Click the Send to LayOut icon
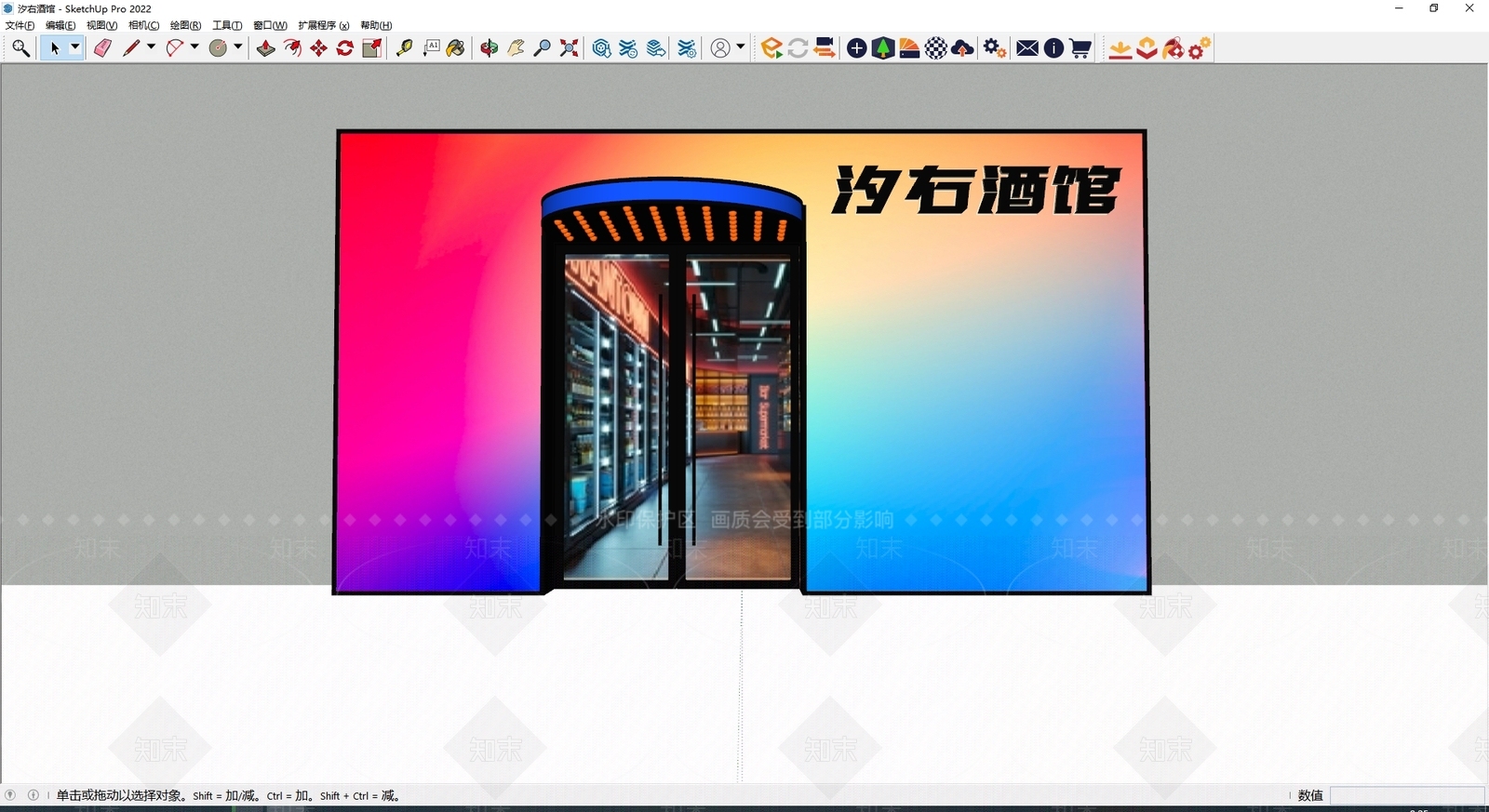 (x=656, y=48)
